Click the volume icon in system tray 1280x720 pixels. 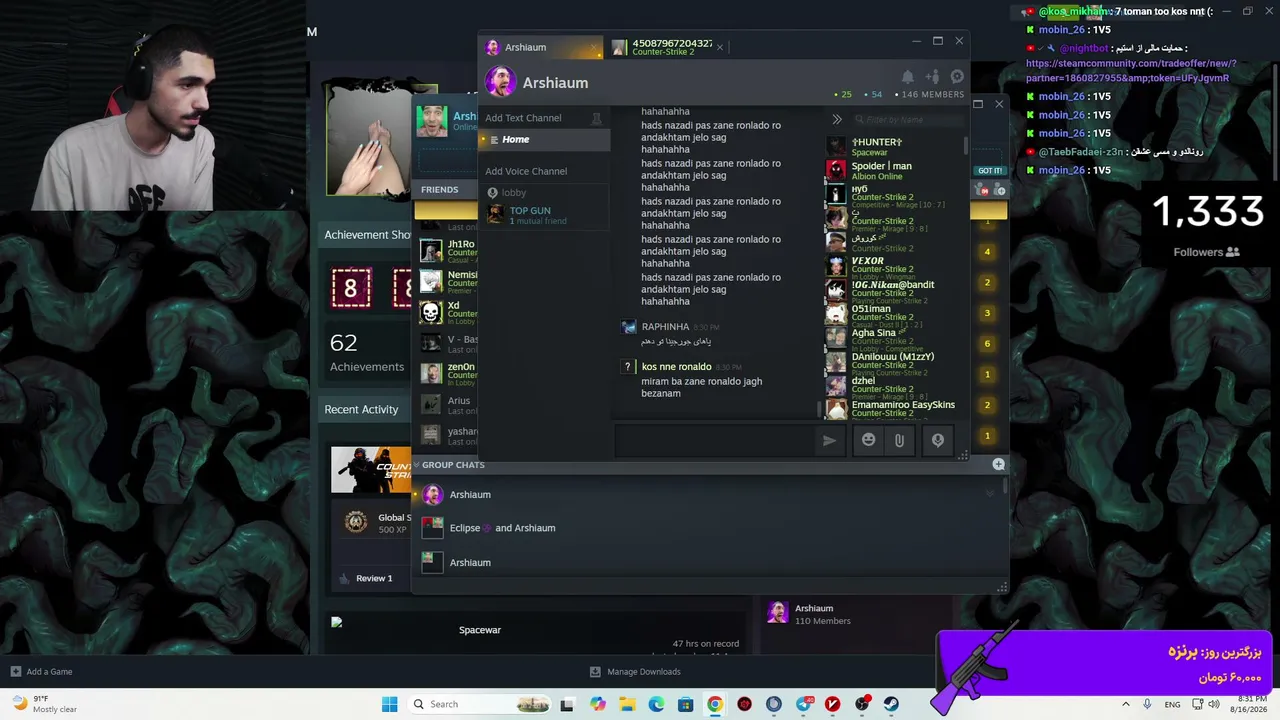[x=1213, y=704]
